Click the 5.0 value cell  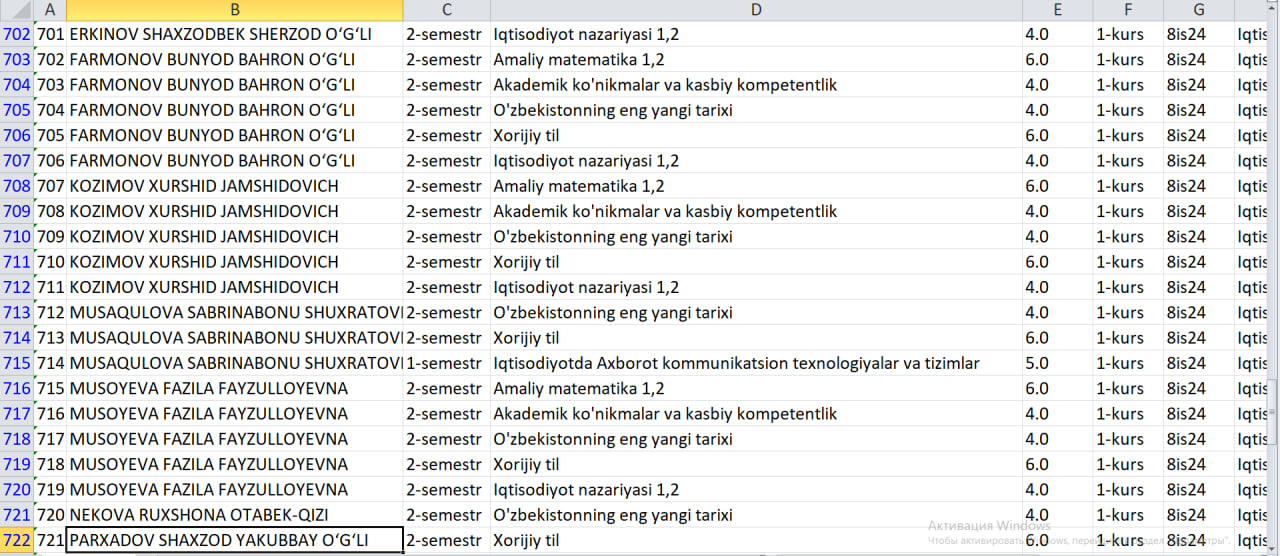[1057, 363]
